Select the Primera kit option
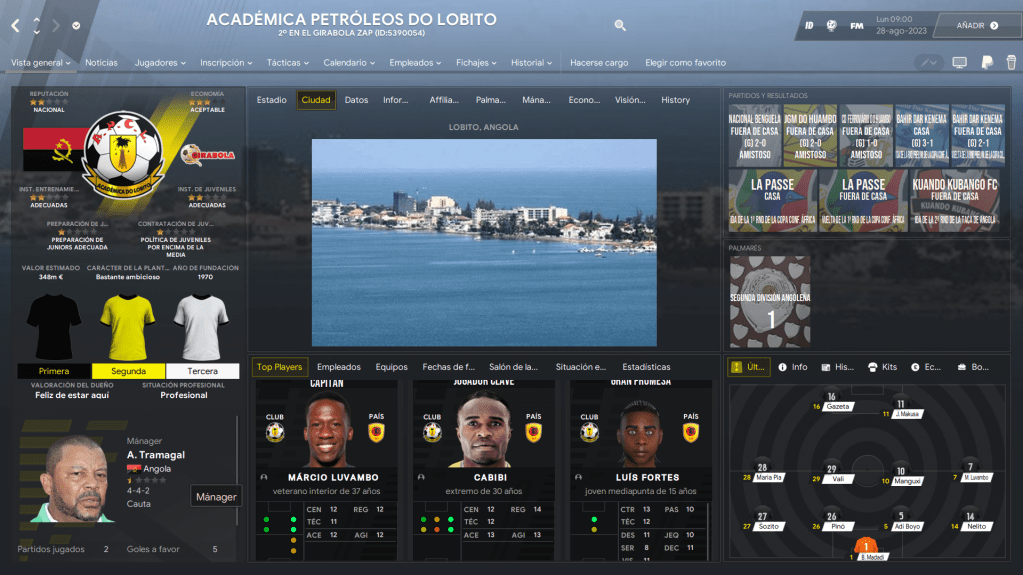 [x=54, y=371]
